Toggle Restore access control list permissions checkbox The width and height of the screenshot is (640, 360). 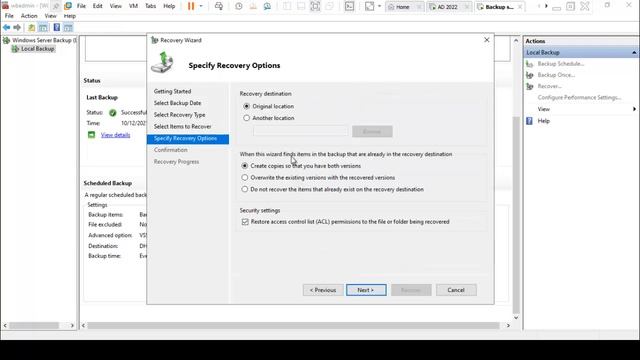tap(245, 222)
